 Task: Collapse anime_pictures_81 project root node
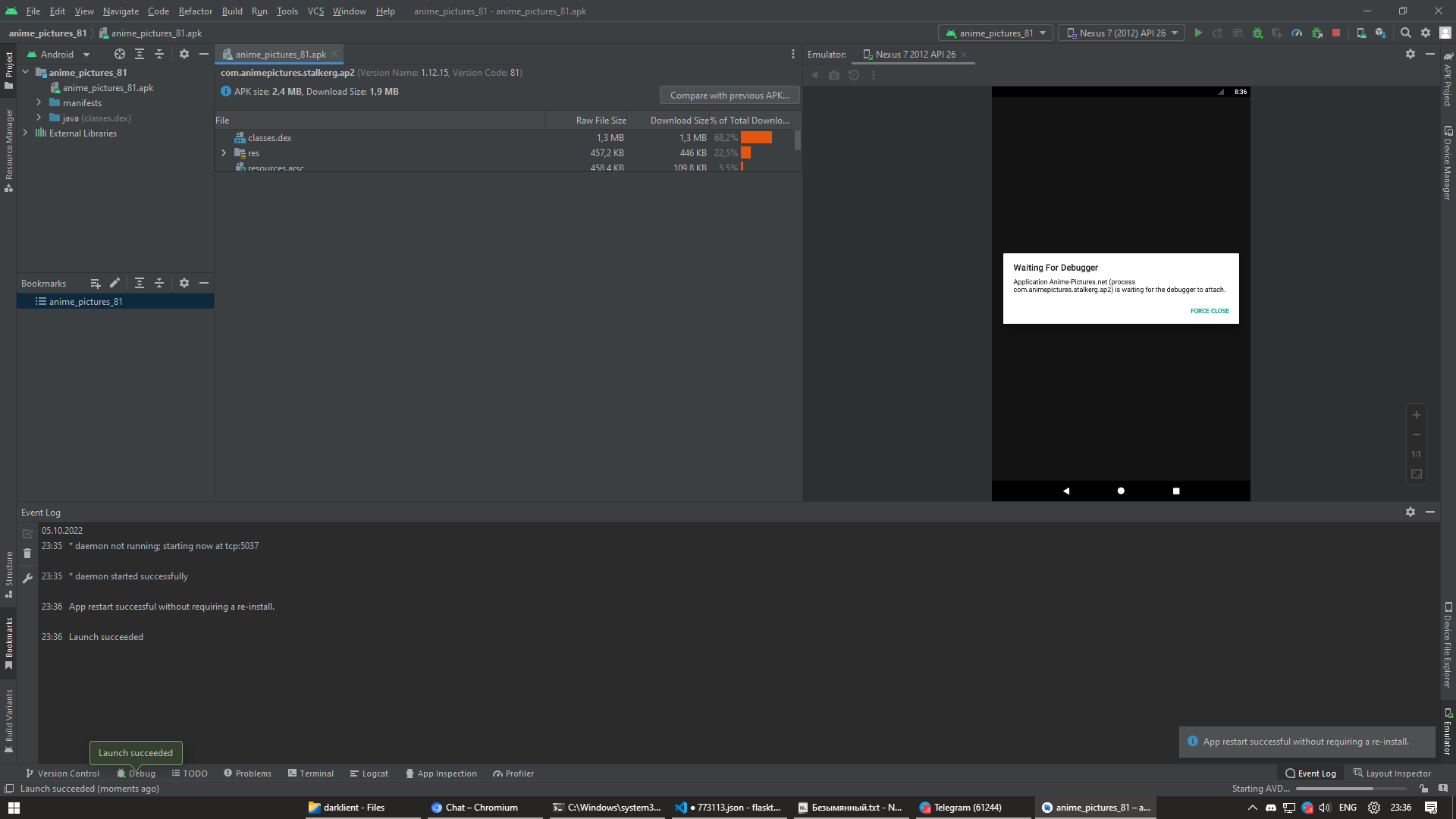coord(26,73)
